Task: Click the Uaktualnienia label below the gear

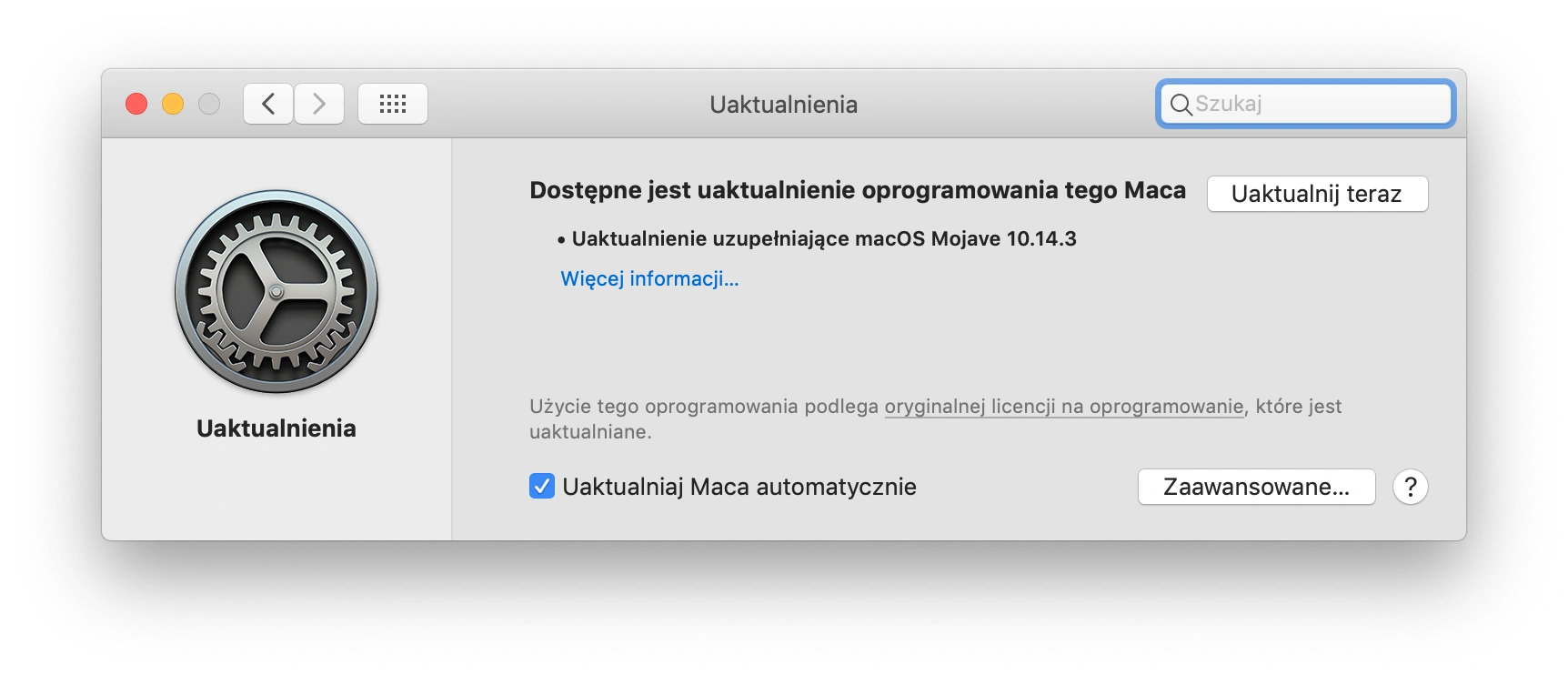Action: coord(276,428)
